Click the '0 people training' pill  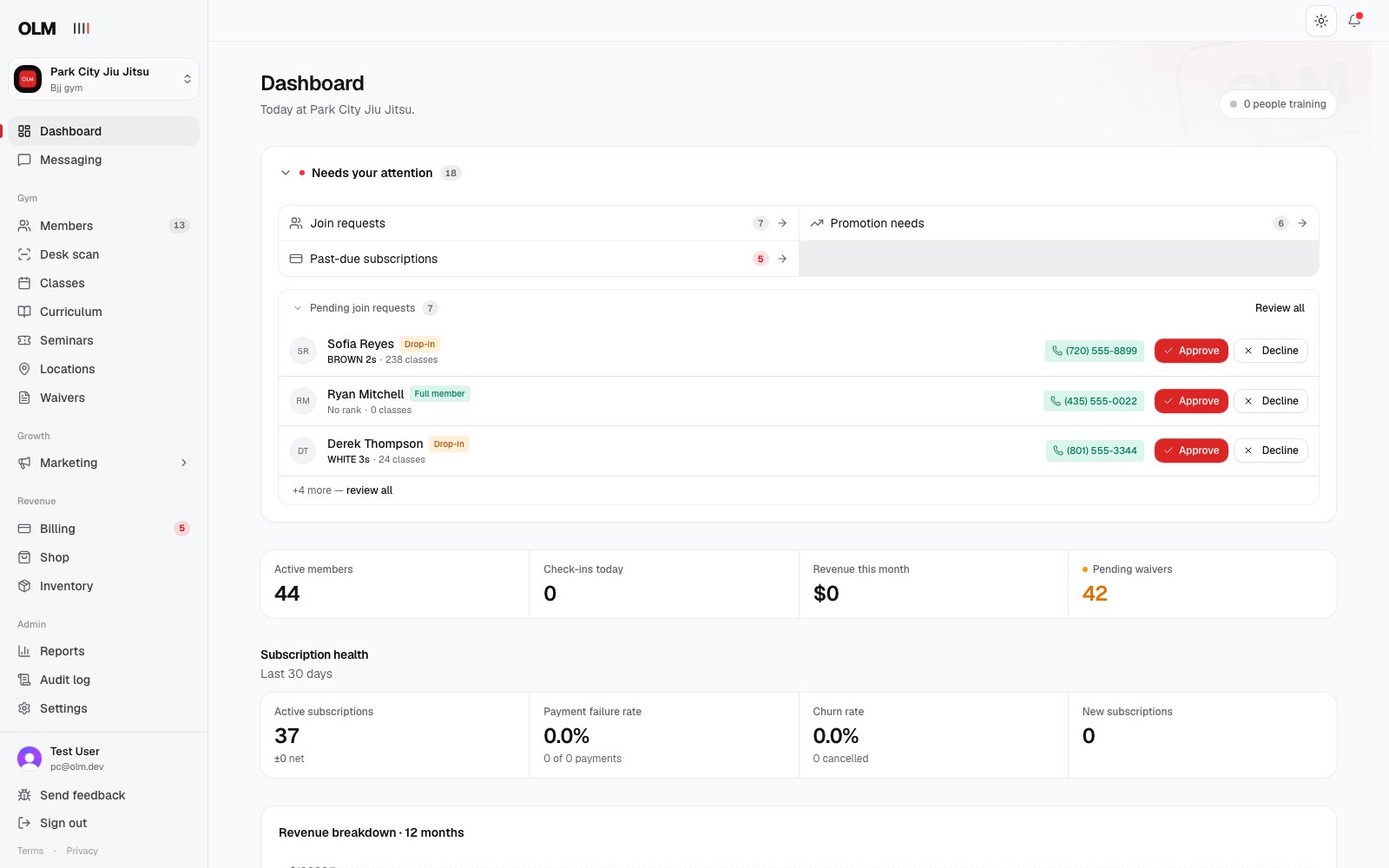[x=1278, y=104]
